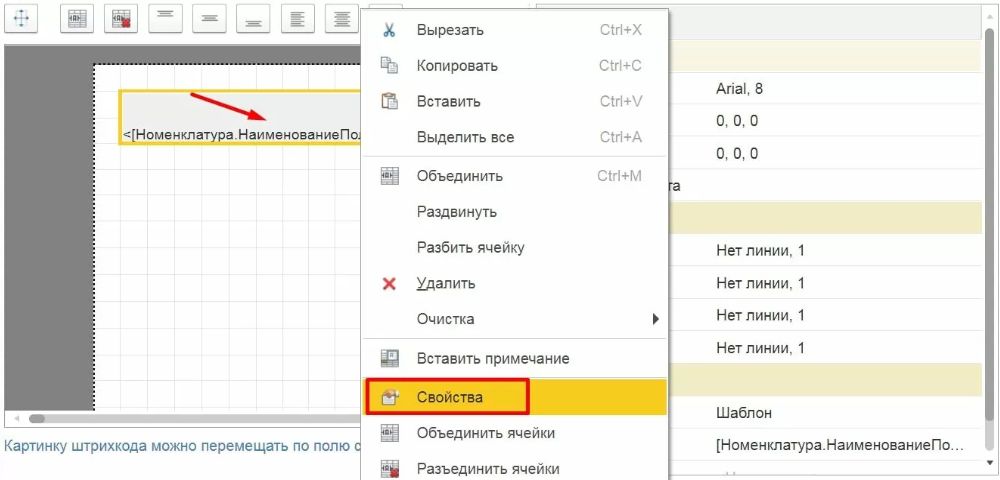Screen dimensions: 1000x480
Task: Choose Раздвинуть from the context menu
Action: click(514, 212)
